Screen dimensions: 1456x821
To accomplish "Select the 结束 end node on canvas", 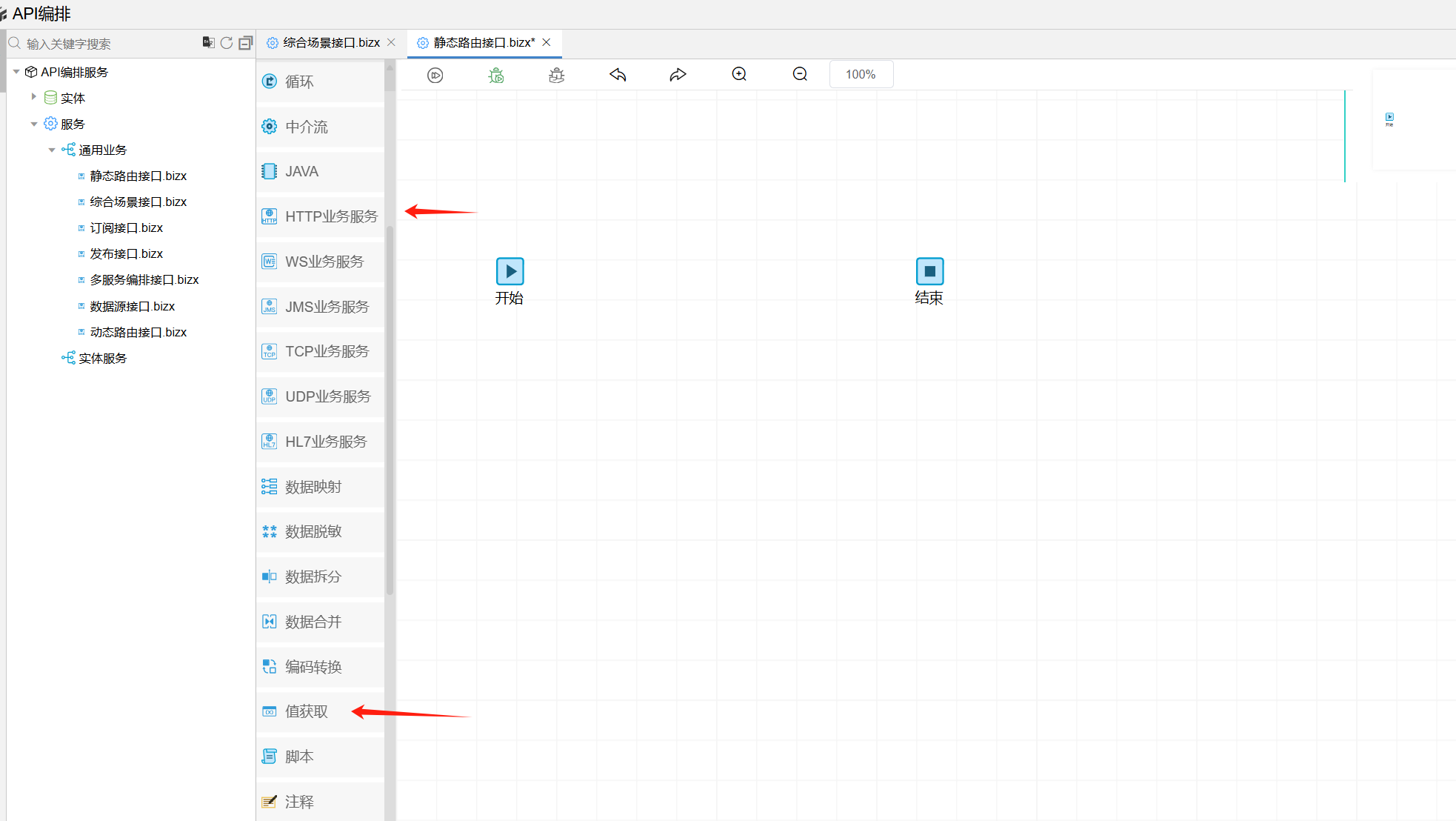I will (929, 272).
